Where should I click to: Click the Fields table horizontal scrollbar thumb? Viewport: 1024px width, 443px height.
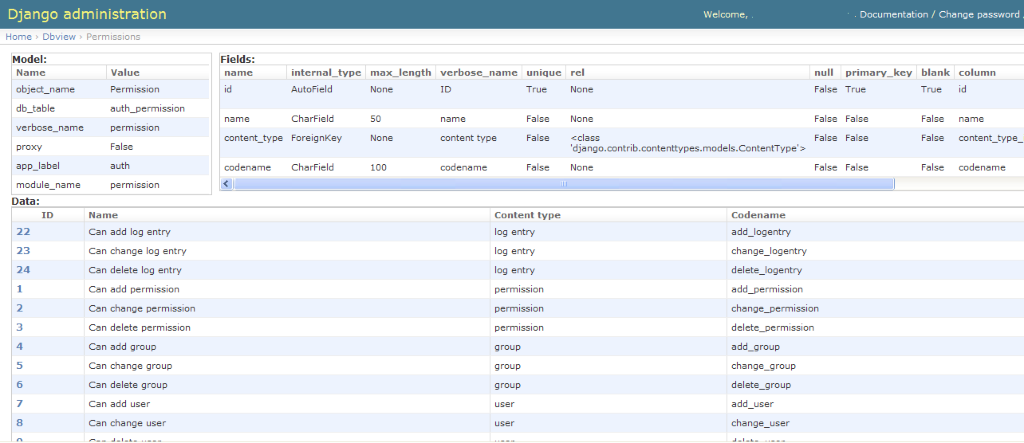pos(564,184)
